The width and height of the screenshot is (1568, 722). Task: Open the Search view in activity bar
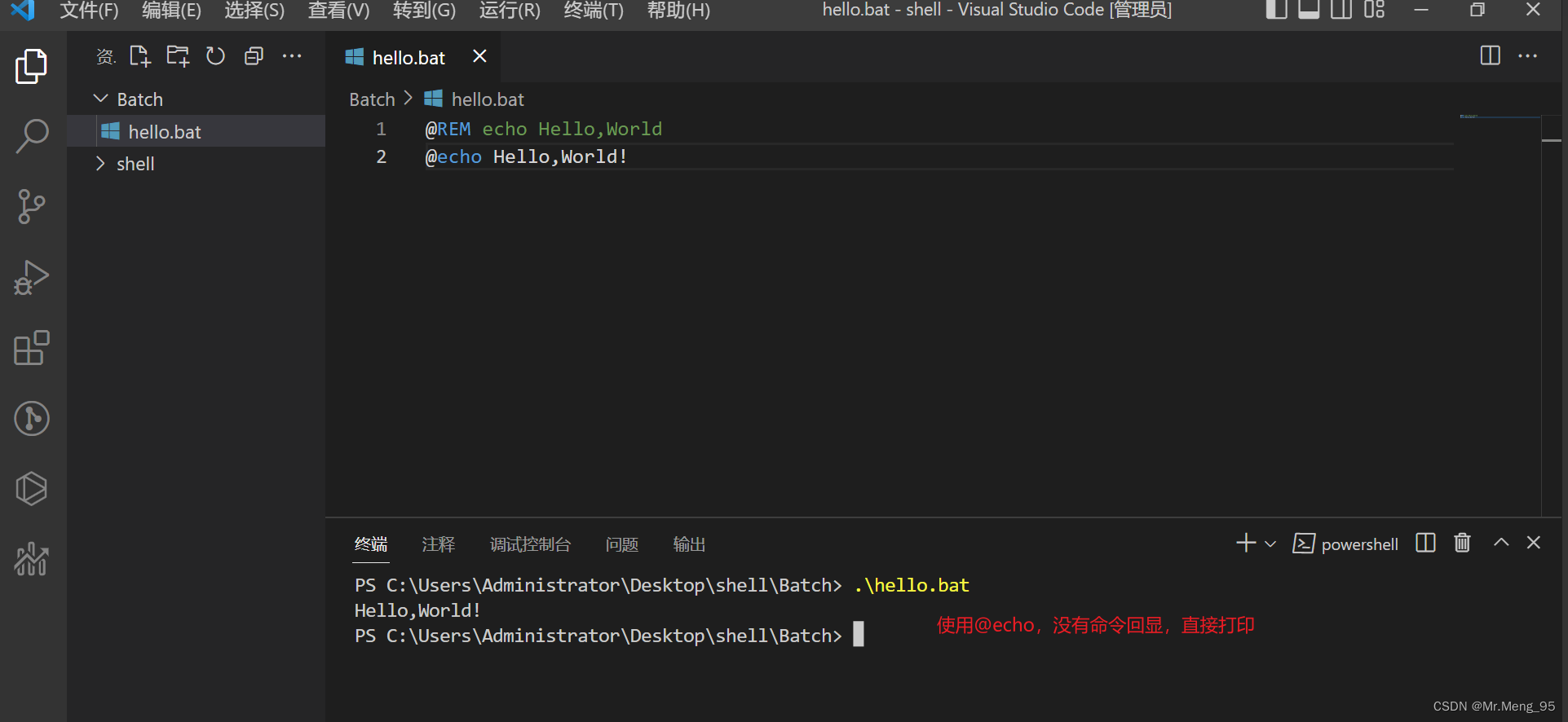(32, 136)
